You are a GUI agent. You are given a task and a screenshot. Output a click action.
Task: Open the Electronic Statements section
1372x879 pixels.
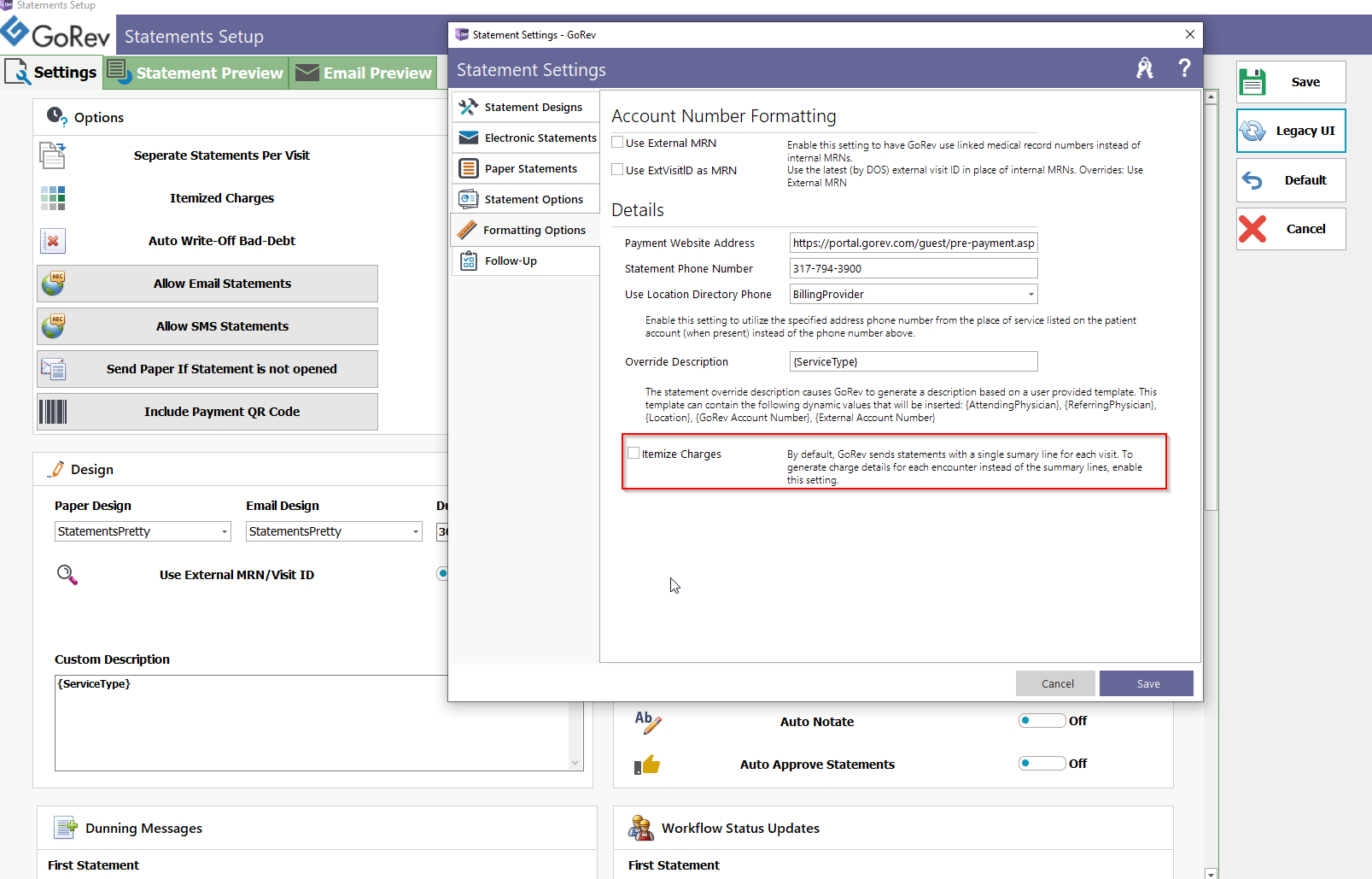(x=525, y=138)
